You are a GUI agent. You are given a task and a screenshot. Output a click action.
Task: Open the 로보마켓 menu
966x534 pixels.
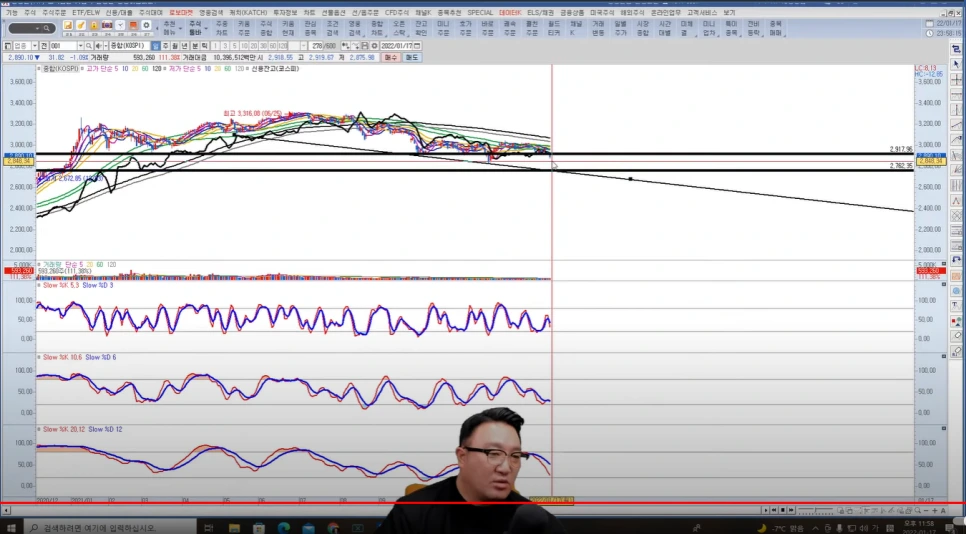click(181, 12)
